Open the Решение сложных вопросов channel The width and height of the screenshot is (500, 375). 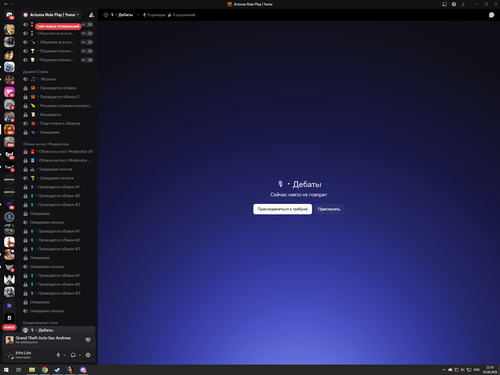point(58,106)
